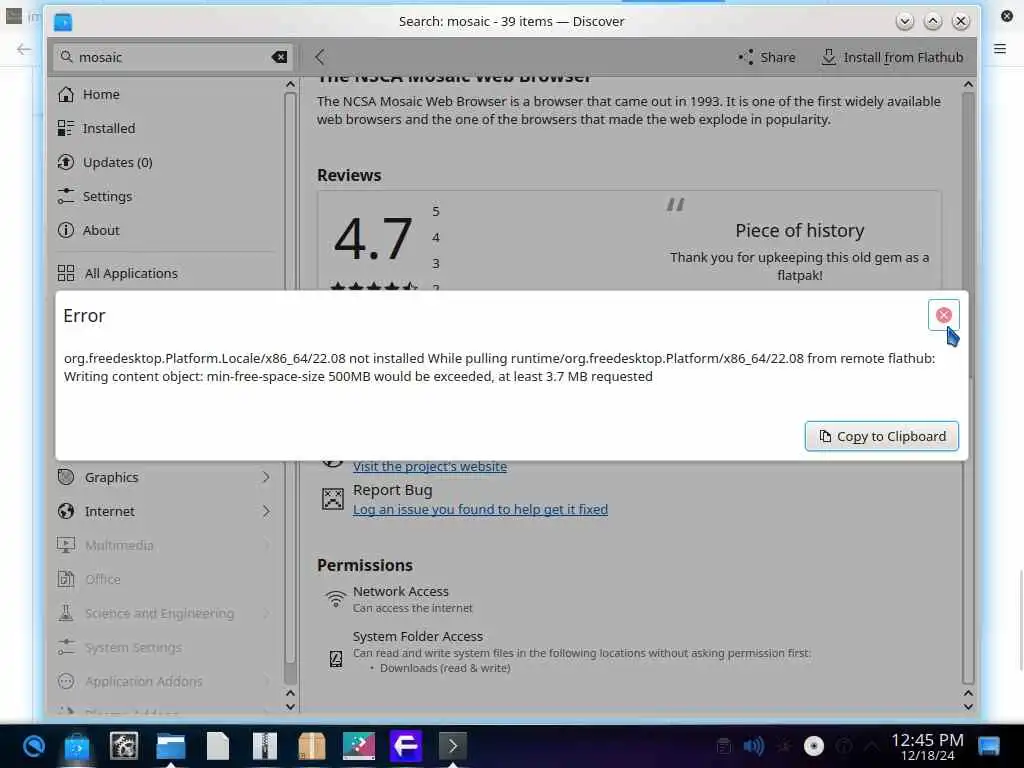Select System Settings category
Screen dimensions: 1024x768
pyautogui.click(x=167, y=647)
